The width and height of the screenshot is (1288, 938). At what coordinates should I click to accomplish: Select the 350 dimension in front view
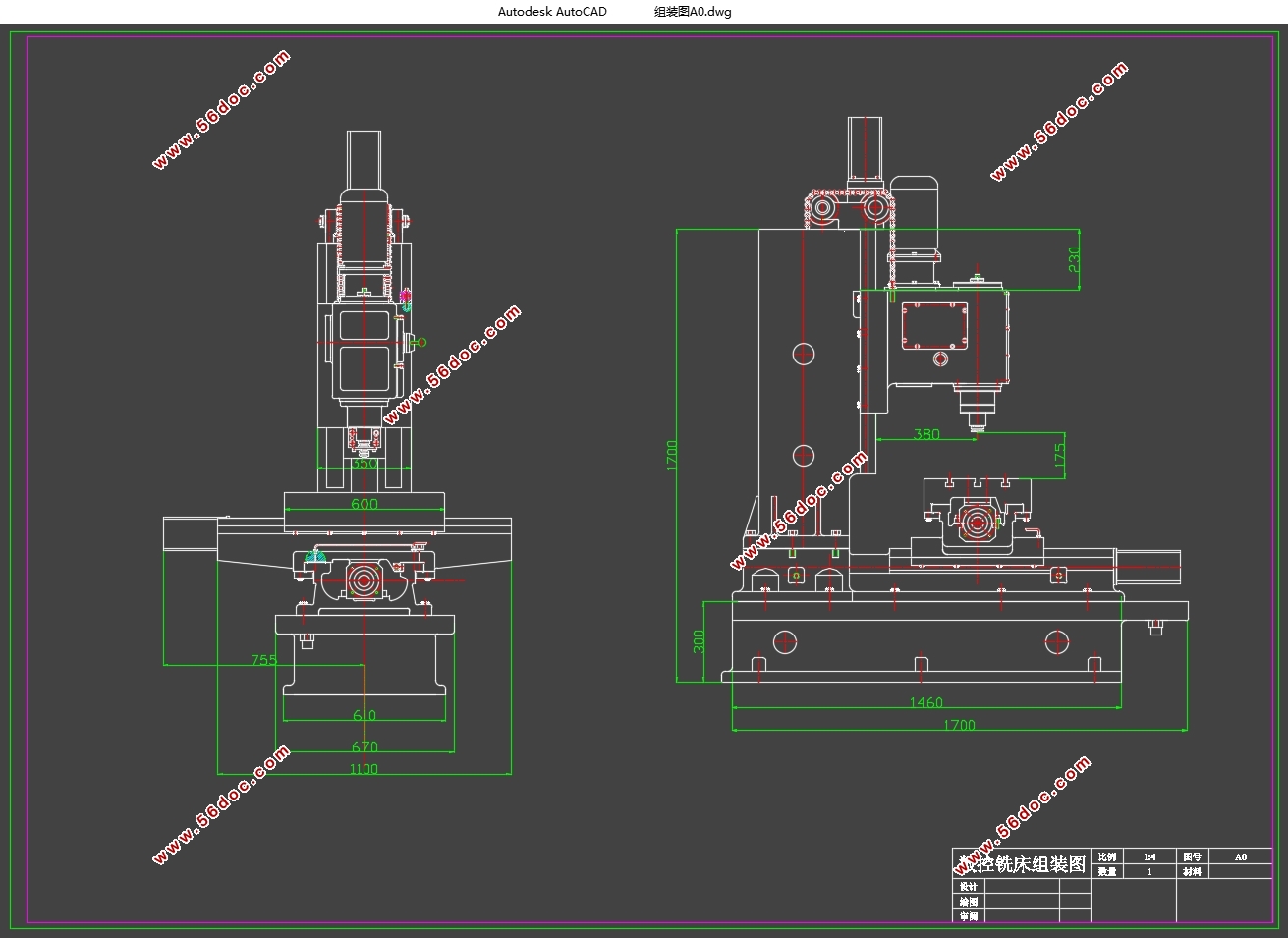364,464
